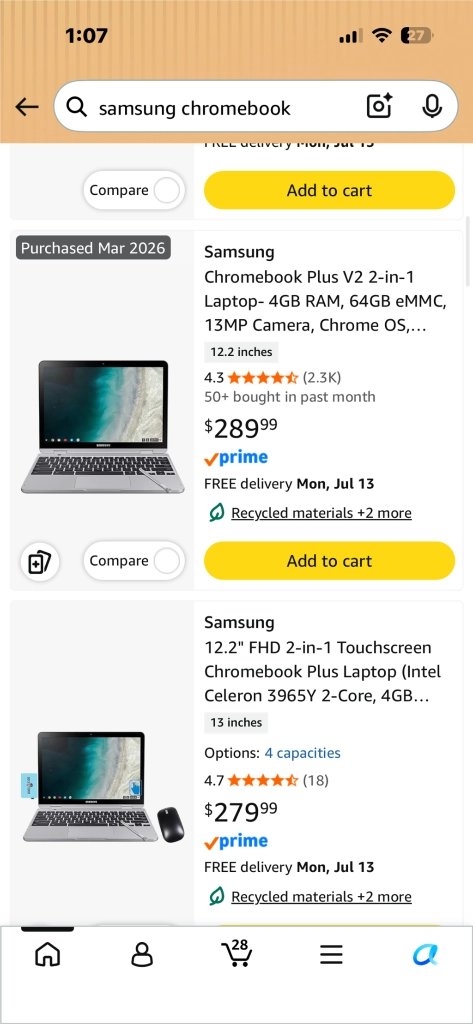The width and height of the screenshot is (473, 1024).
Task: Expand Recycled materials +2 more for $289.99 item
Action: [321, 513]
